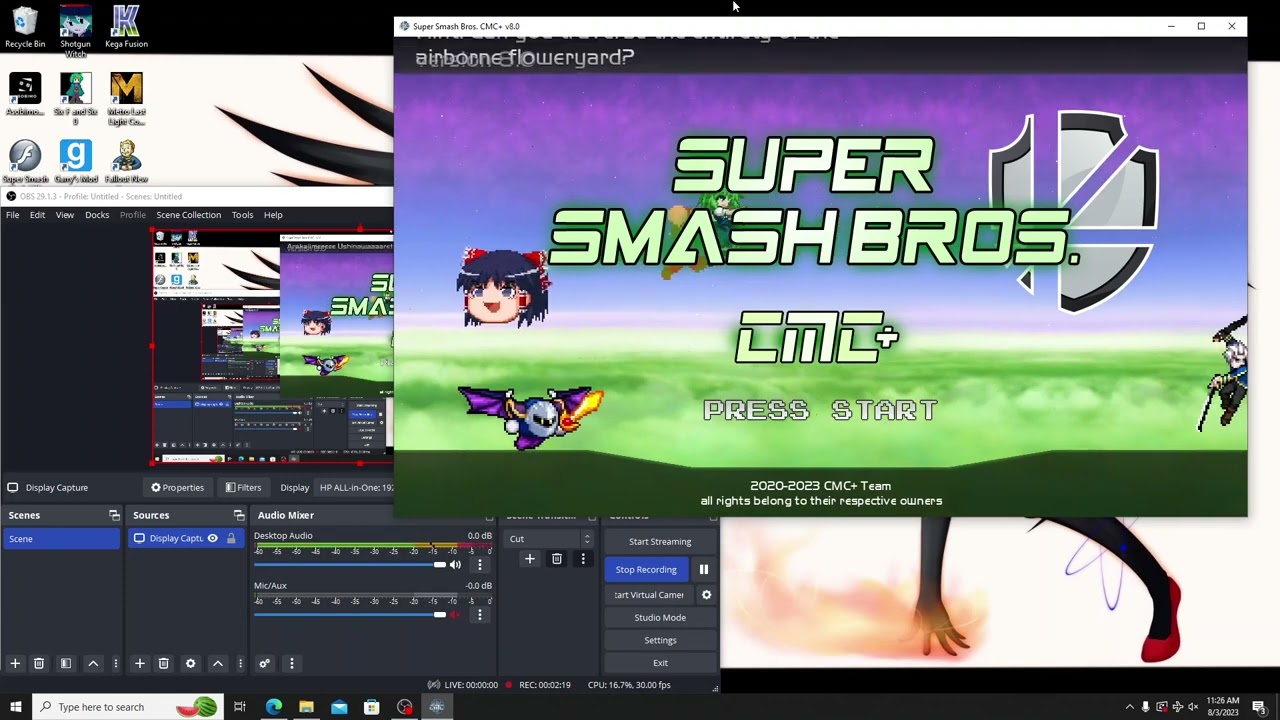Open OBS Settings button
This screenshot has height=720, width=1280.
[660, 641]
